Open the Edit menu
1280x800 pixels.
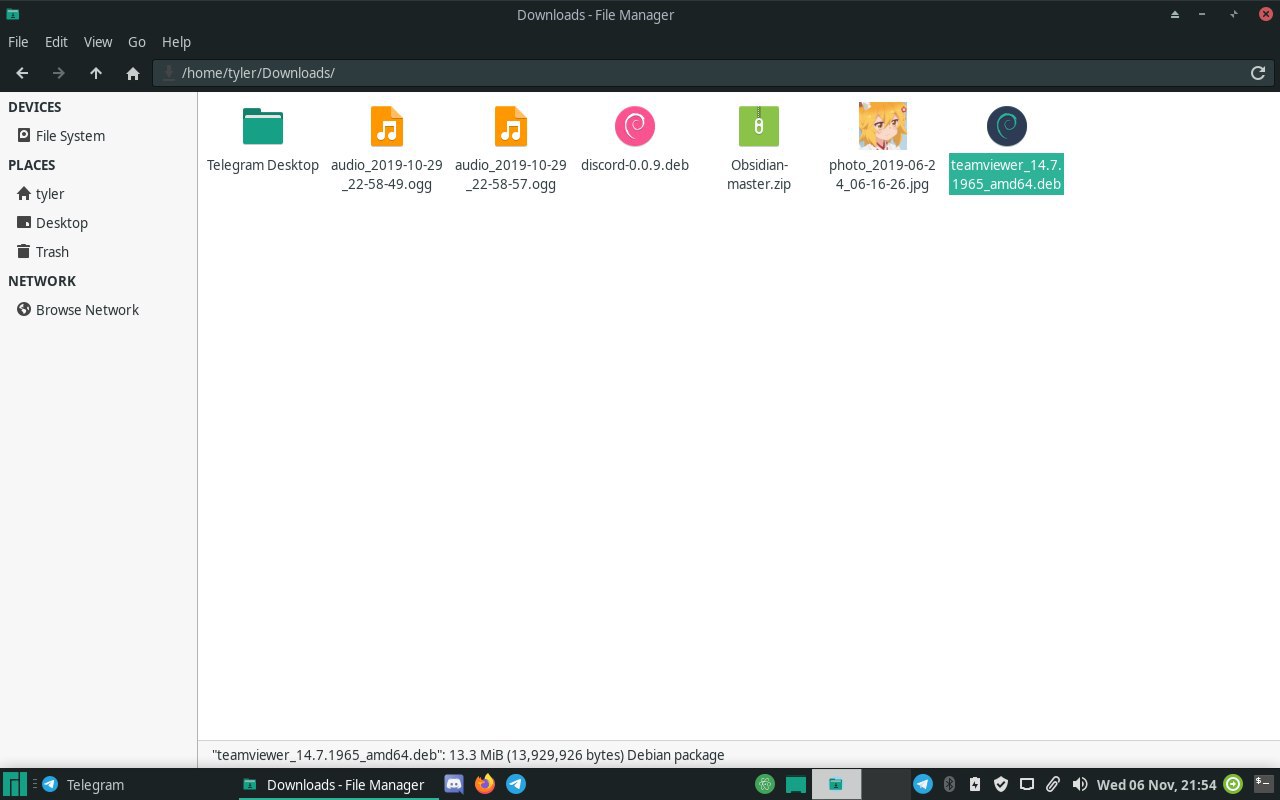click(56, 42)
